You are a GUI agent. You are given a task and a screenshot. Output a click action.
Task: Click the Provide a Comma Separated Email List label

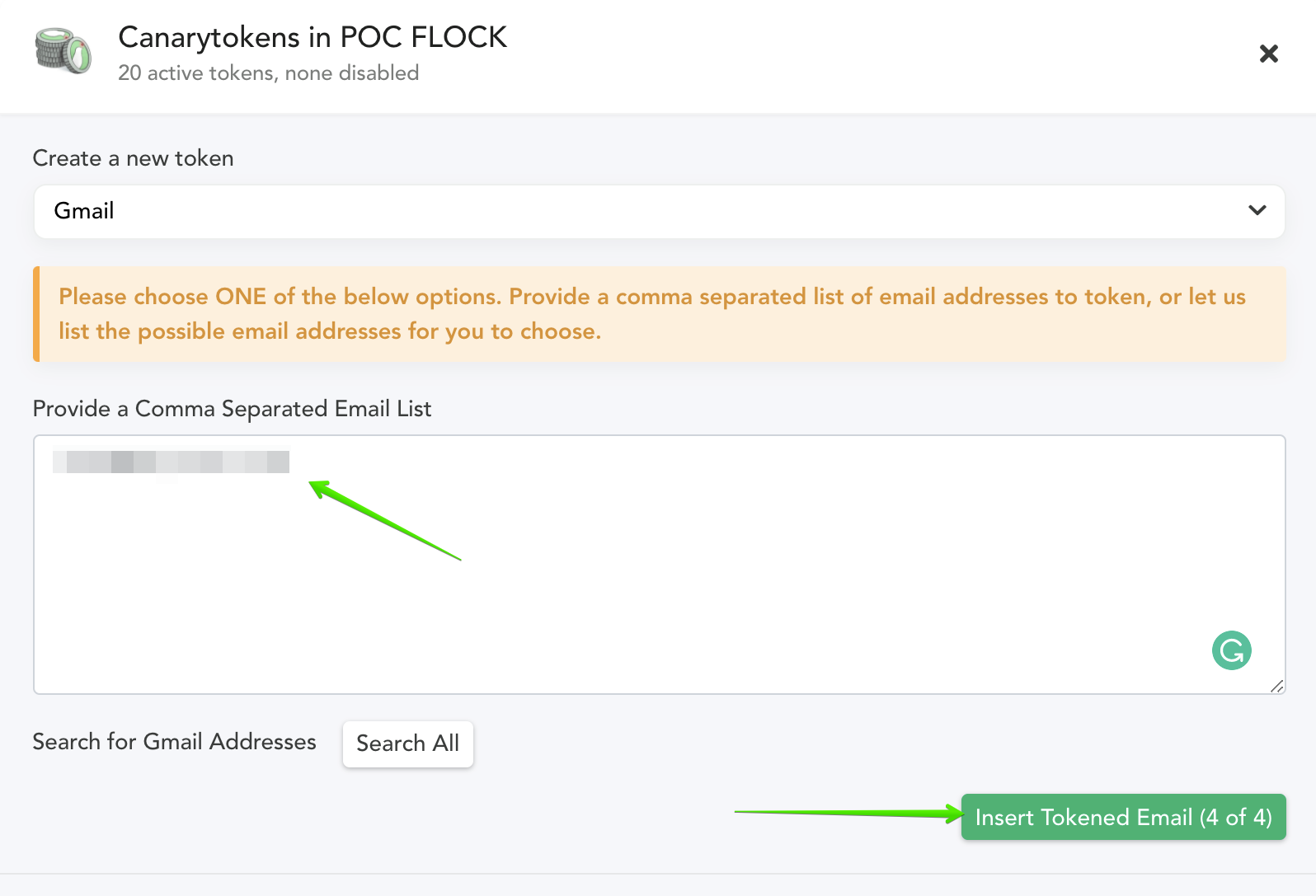tap(232, 409)
